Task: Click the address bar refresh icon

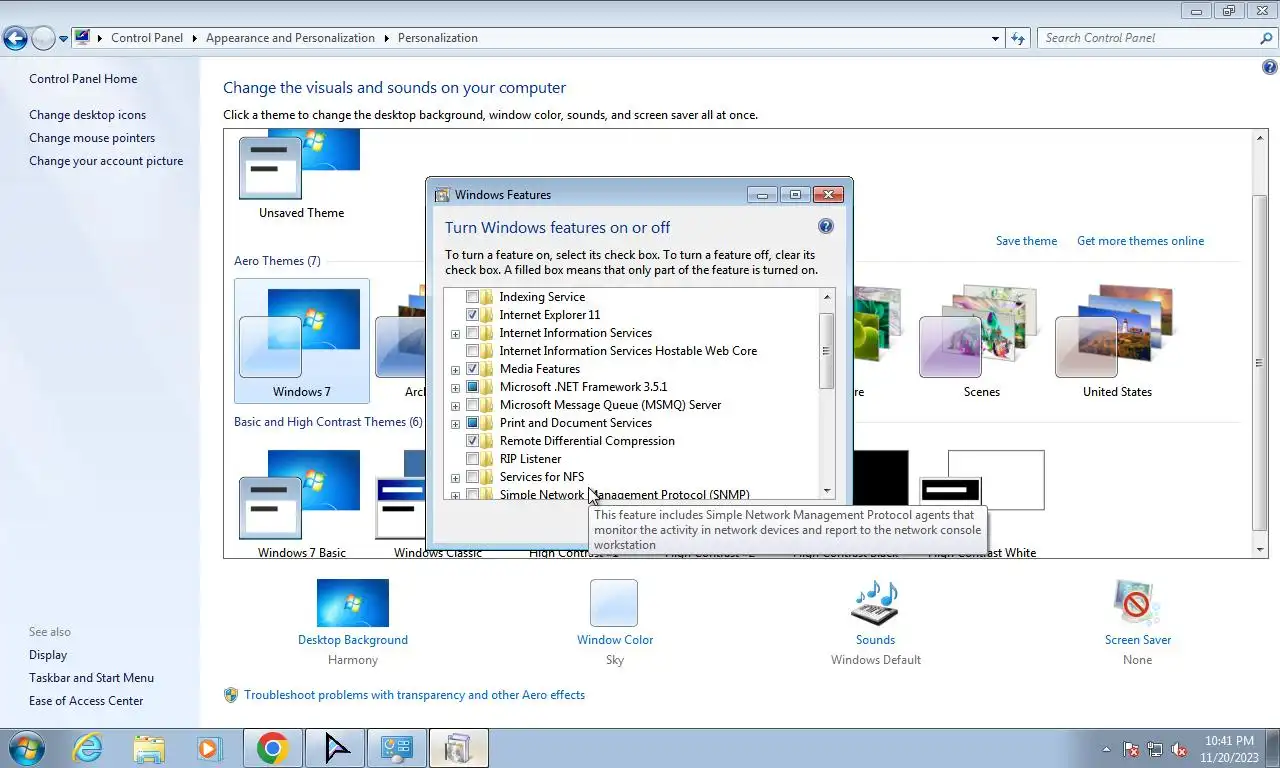Action: (1018, 38)
